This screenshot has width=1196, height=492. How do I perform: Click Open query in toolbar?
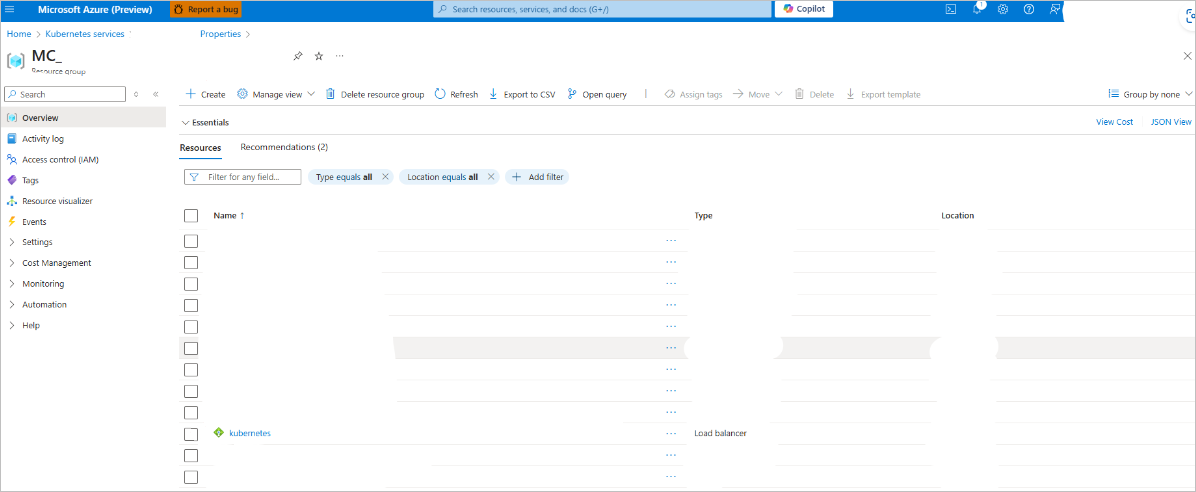(597, 95)
